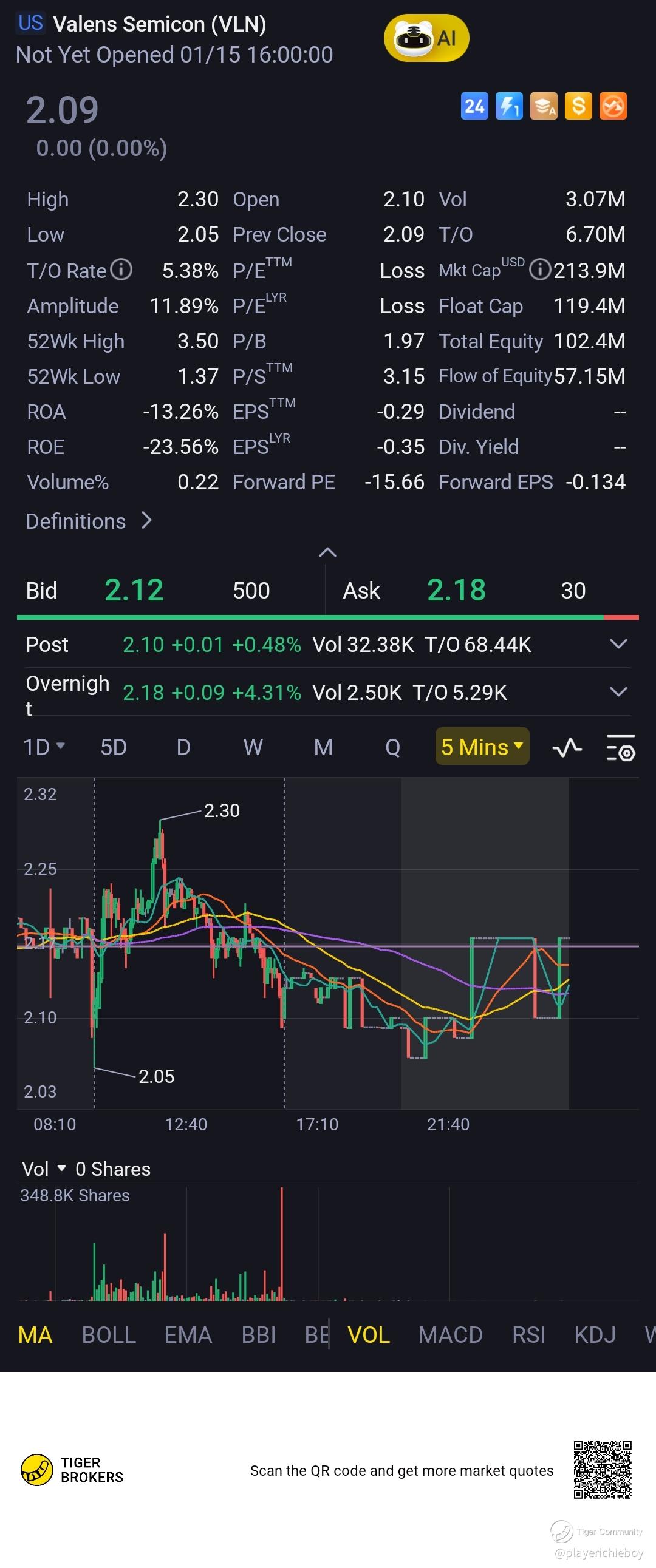Switch chart to daily D timeframe

pos(183,747)
